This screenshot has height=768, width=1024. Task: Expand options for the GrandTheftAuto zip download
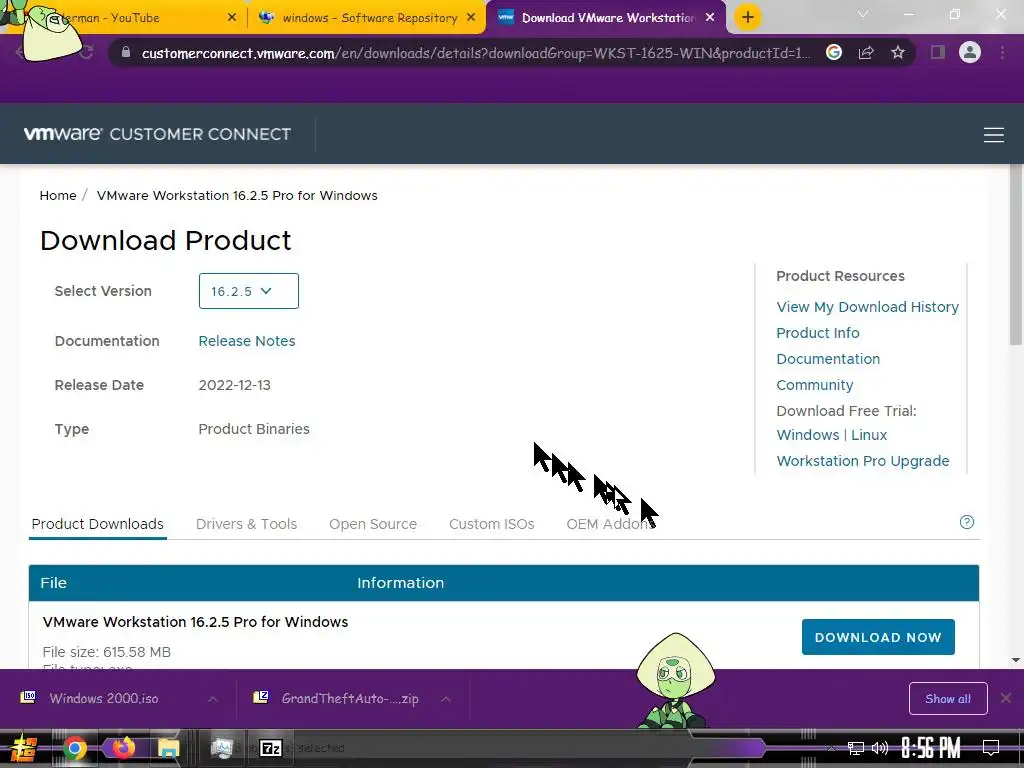[x=446, y=699]
